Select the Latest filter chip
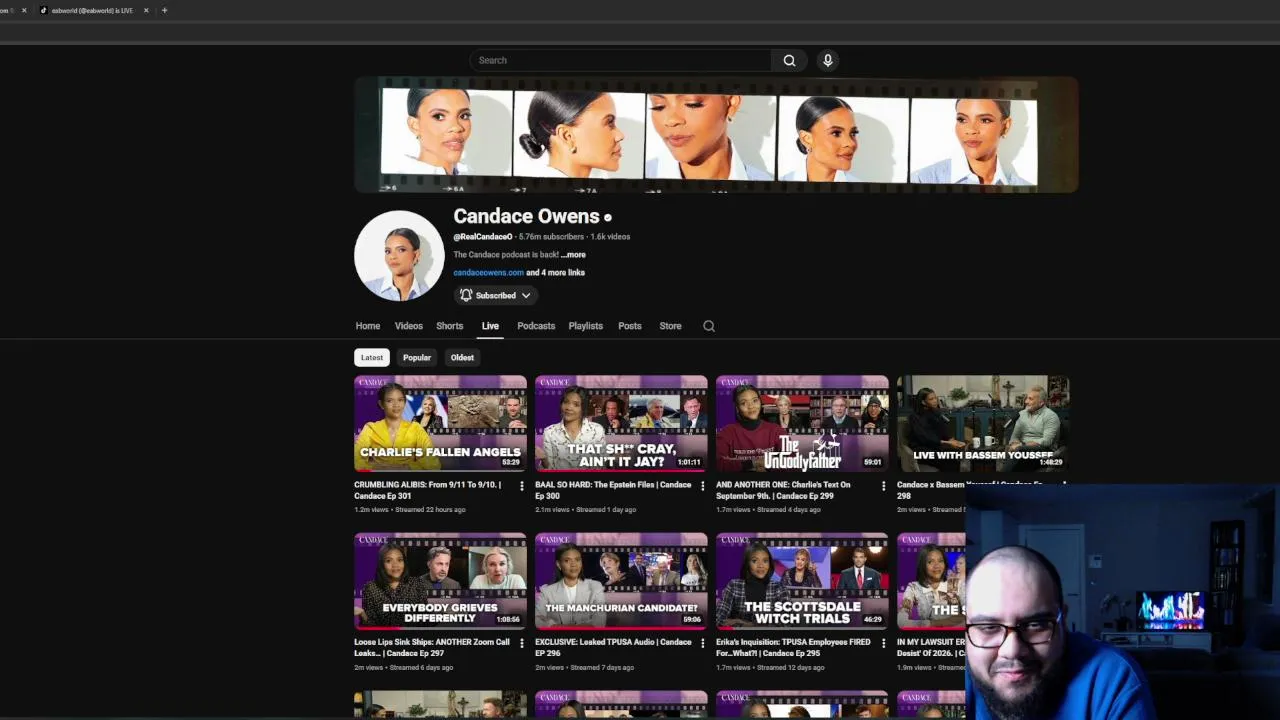1280x720 pixels. pyautogui.click(x=372, y=357)
